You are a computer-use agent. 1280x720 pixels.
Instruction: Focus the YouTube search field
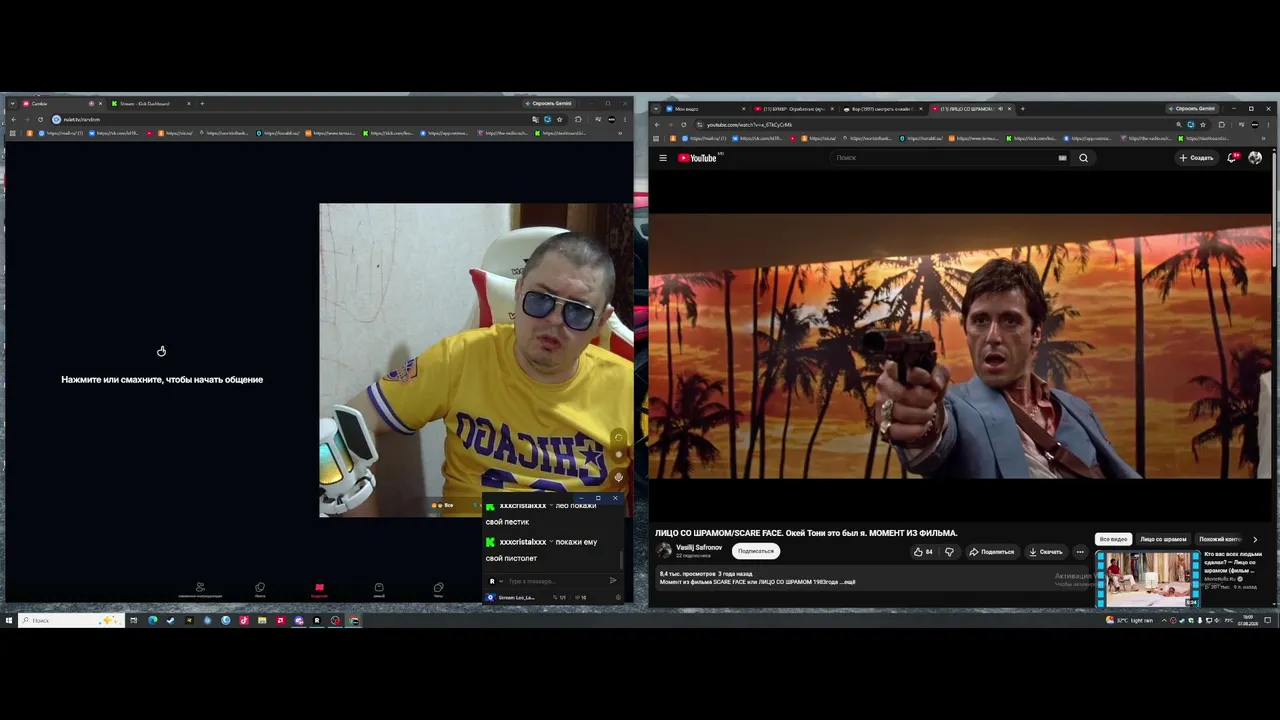[x=945, y=158]
